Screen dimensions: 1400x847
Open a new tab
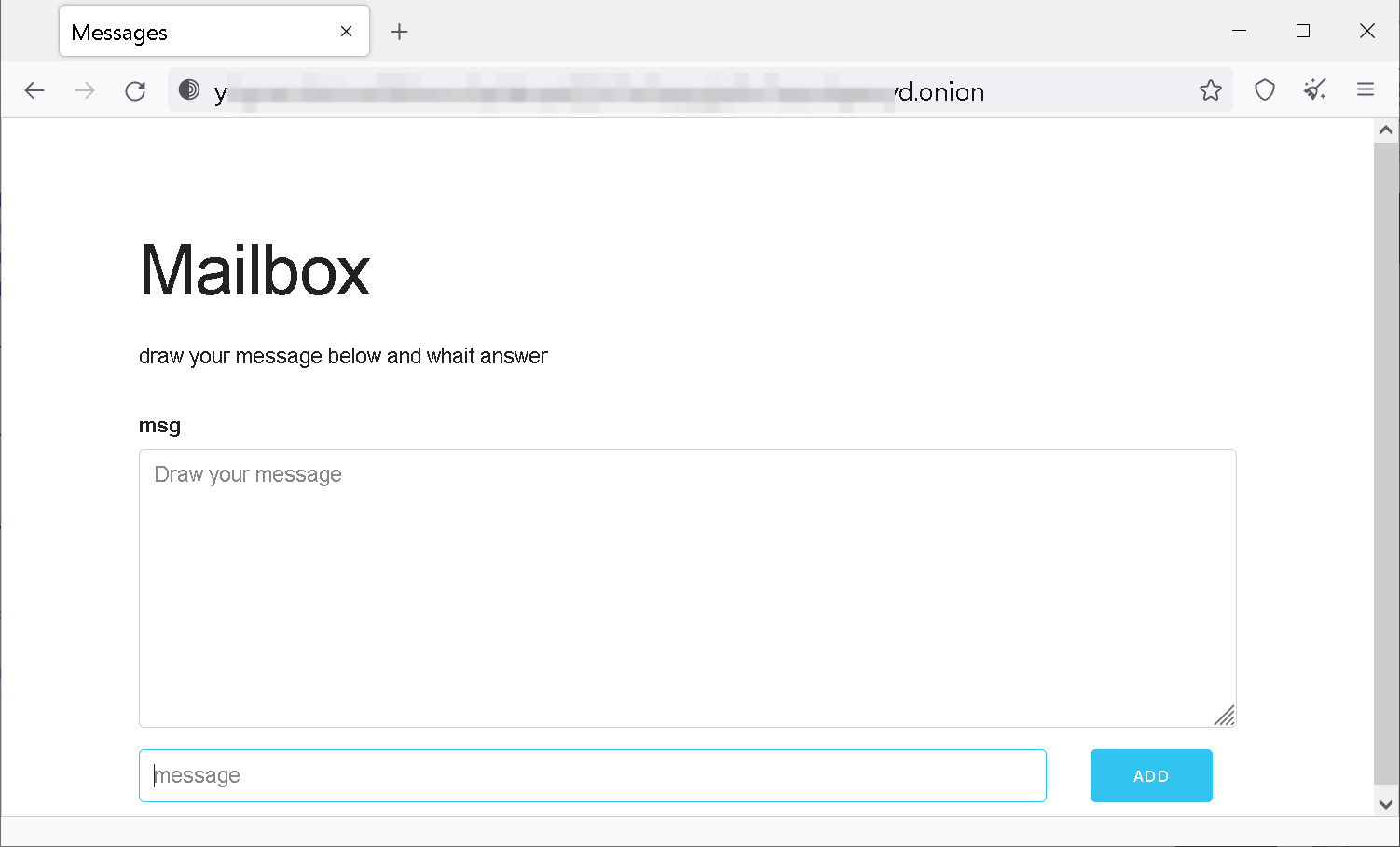pos(399,32)
